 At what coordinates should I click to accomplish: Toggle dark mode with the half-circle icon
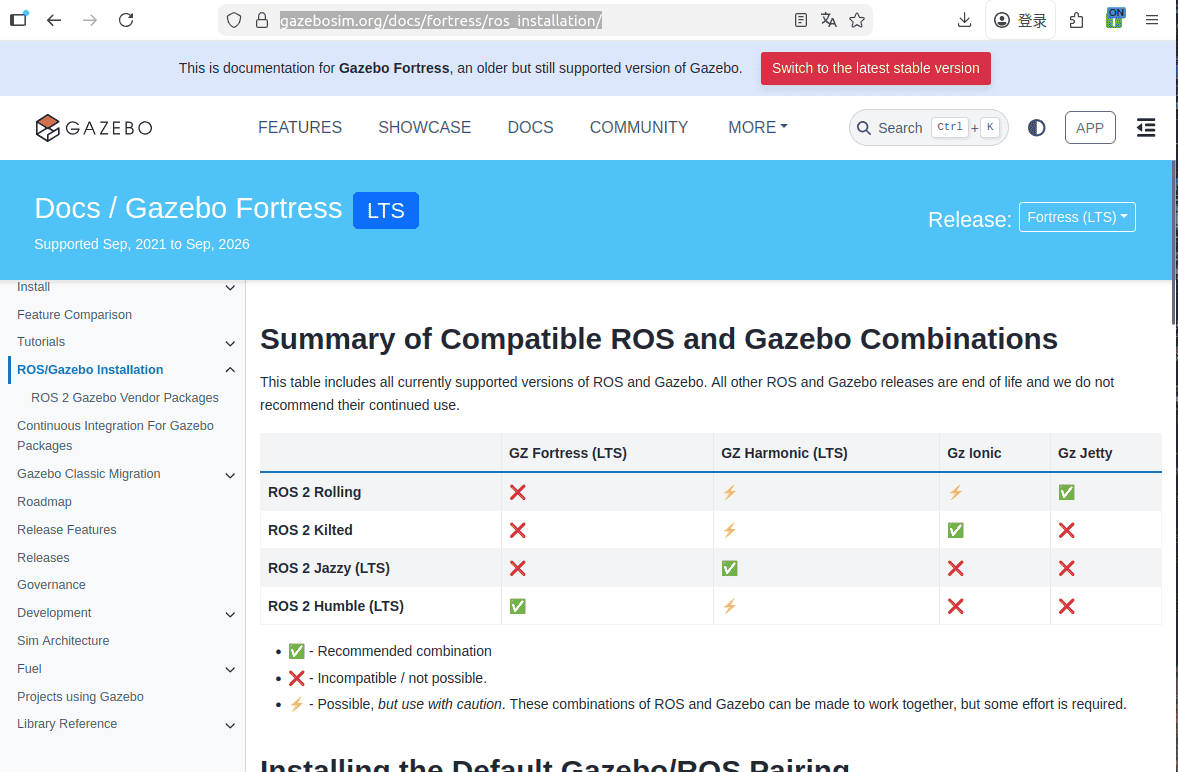(x=1036, y=127)
